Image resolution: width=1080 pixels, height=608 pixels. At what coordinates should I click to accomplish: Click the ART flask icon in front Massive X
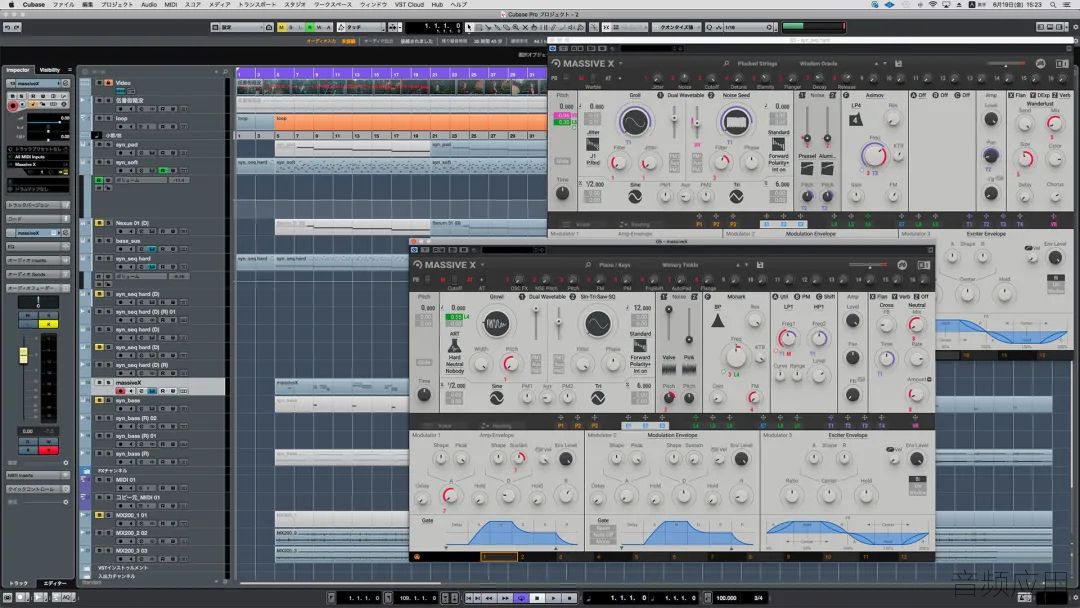coord(455,345)
